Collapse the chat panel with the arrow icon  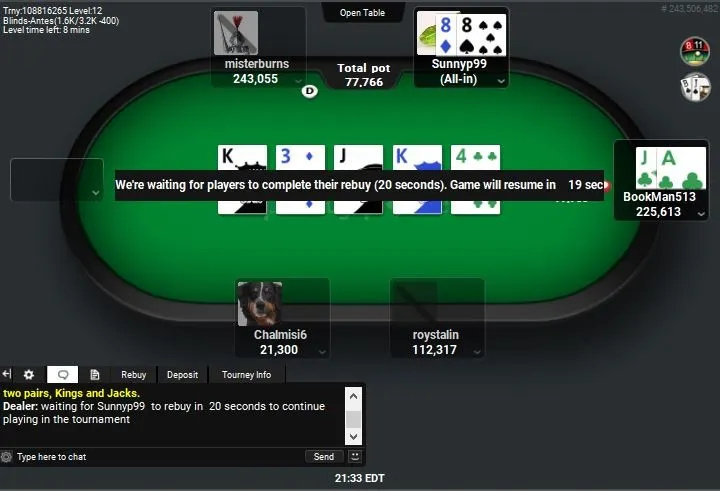(6, 374)
